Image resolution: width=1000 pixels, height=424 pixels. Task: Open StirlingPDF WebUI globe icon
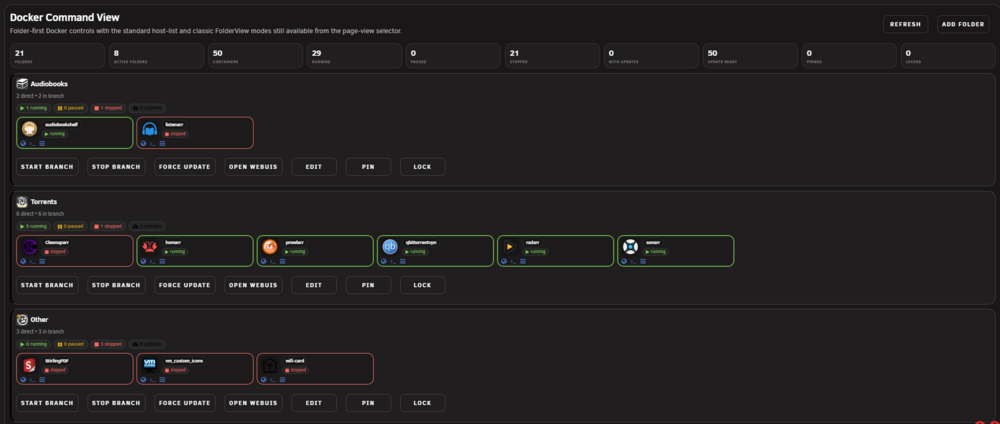(x=23, y=379)
